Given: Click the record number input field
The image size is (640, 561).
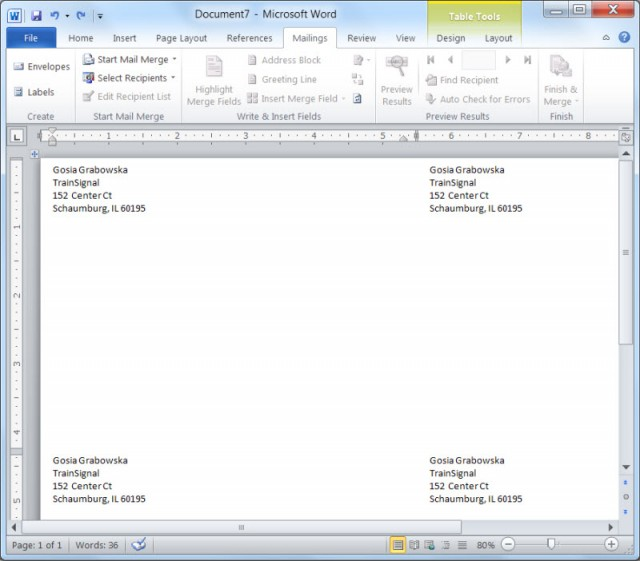Looking at the screenshot, I should pyautogui.click(x=478, y=60).
